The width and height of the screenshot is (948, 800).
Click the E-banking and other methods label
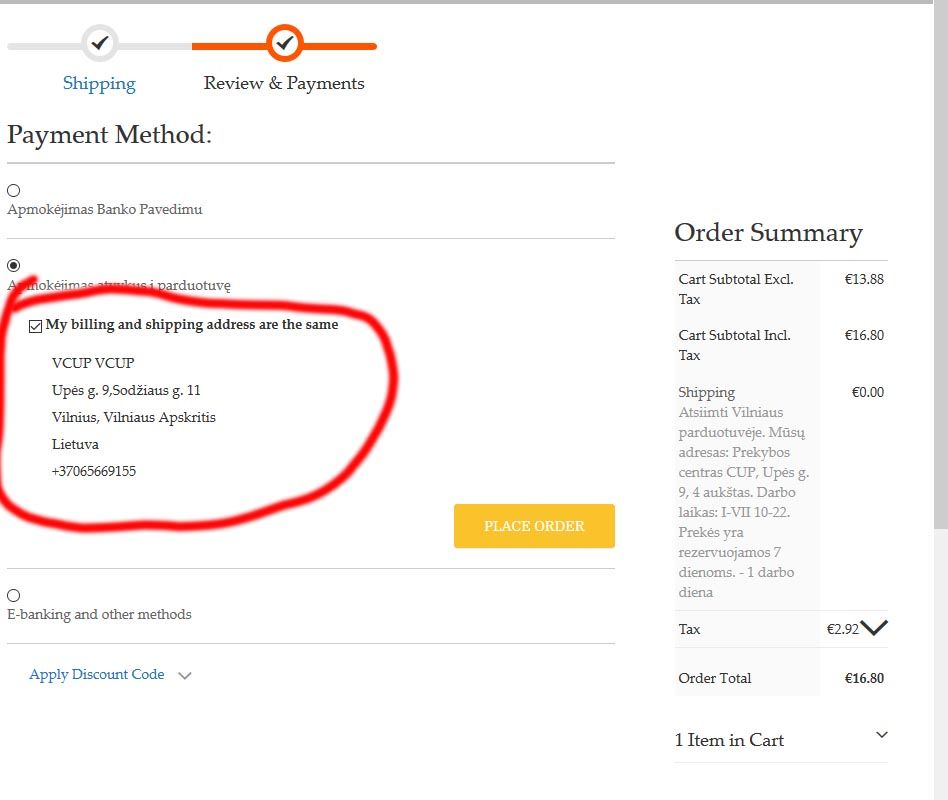click(x=99, y=614)
